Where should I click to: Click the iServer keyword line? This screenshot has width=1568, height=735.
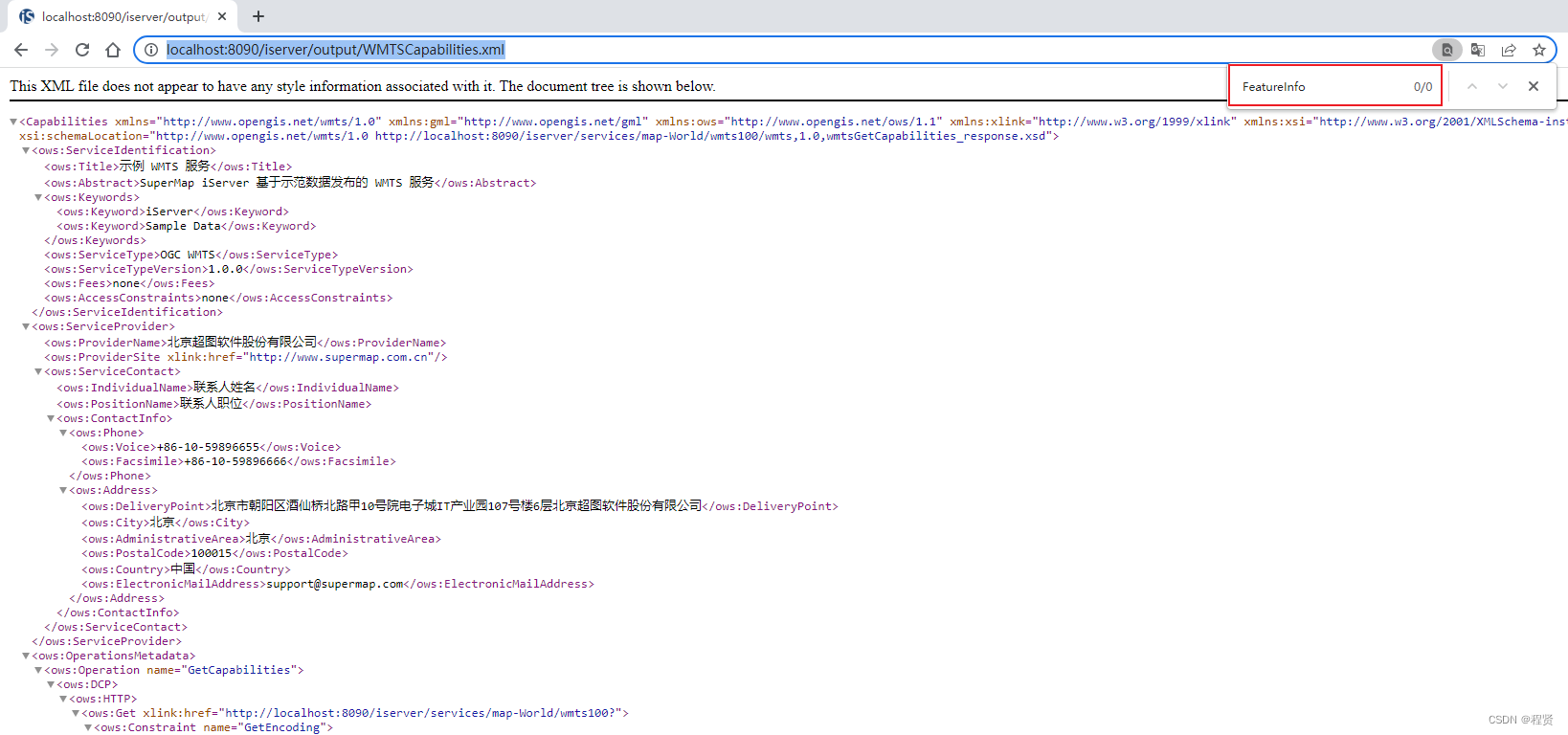coord(172,212)
